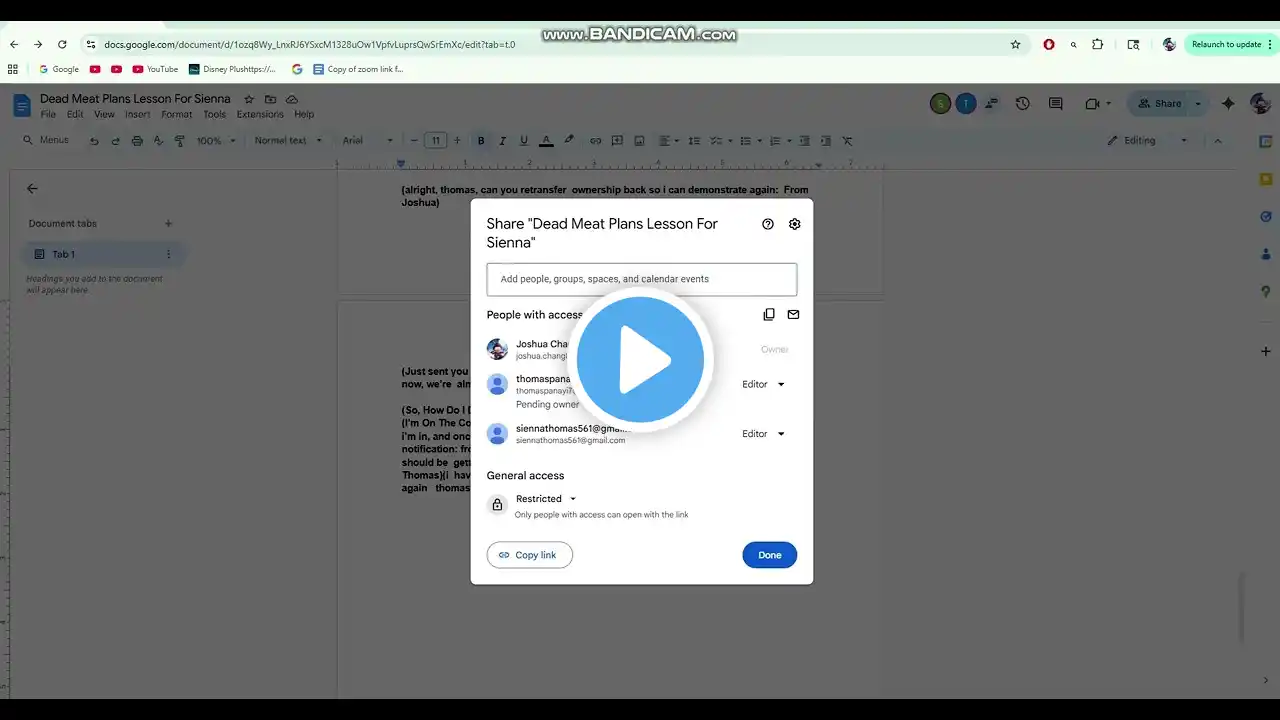1280x720 pixels.
Task: Open the View menu
Action: tap(104, 115)
